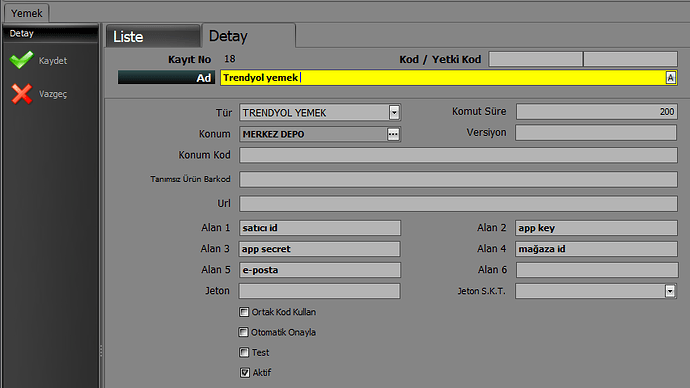This screenshot has height=388, width=690.
Task: Click the A icon in Ad field
Action: pyautogui.click(x=670, y=78)
